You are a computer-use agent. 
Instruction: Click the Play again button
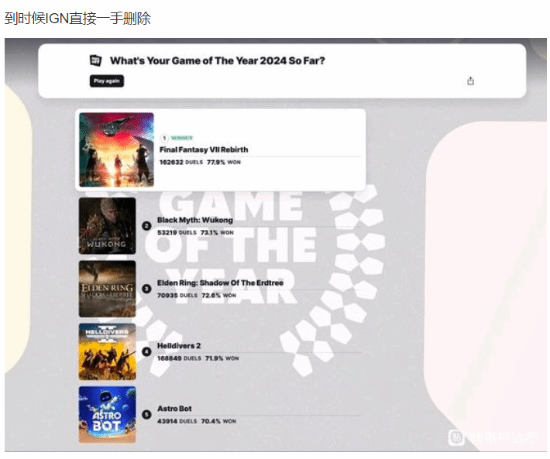click(107, 81)
